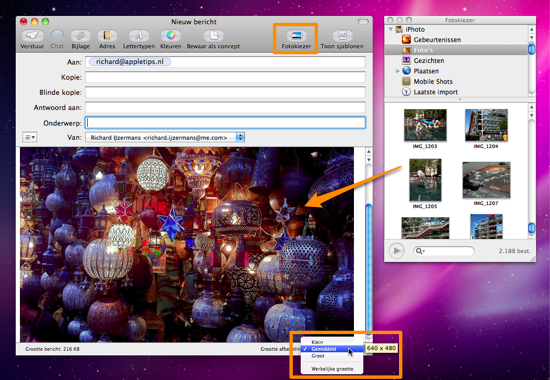
Task: Open the Adres address book
Action: (x=107, y=39)
